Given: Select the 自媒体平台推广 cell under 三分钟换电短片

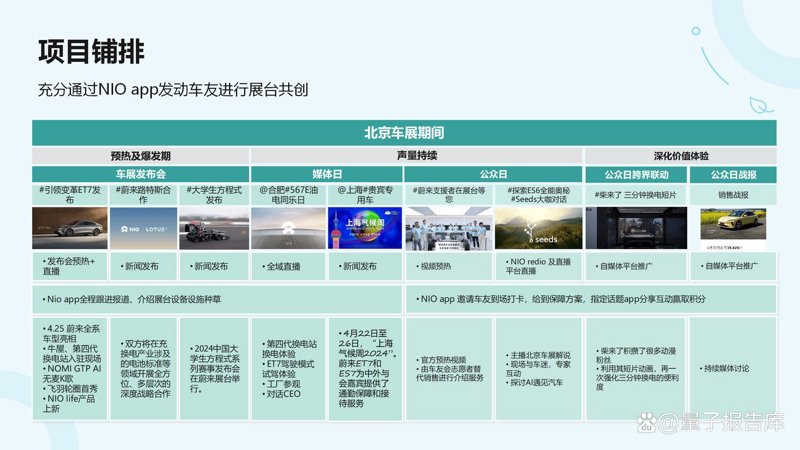Looking at the screenshot, I should pos(636,266).
